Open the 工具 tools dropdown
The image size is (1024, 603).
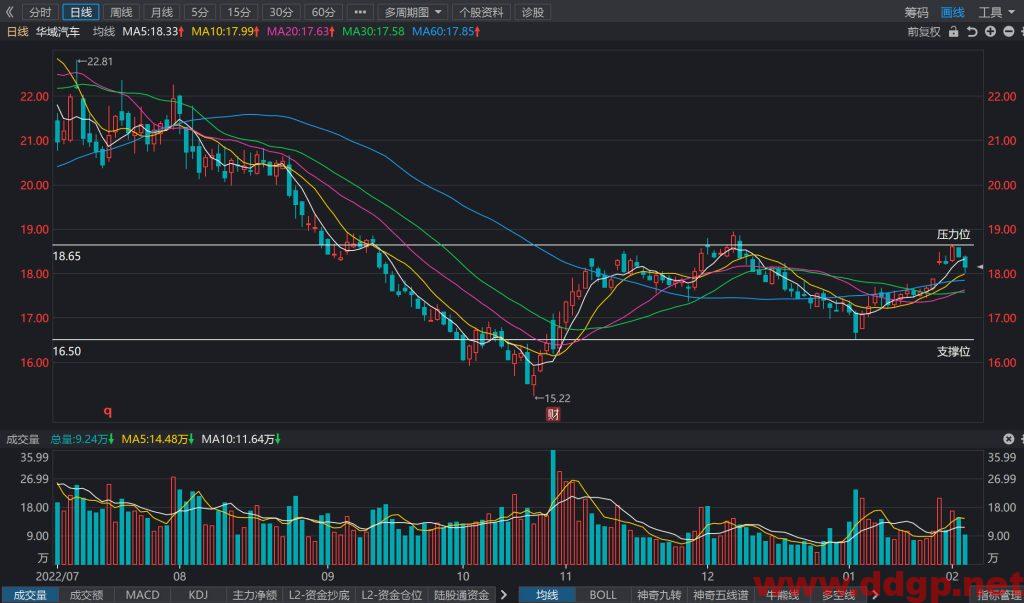click(x=997, y=12)
